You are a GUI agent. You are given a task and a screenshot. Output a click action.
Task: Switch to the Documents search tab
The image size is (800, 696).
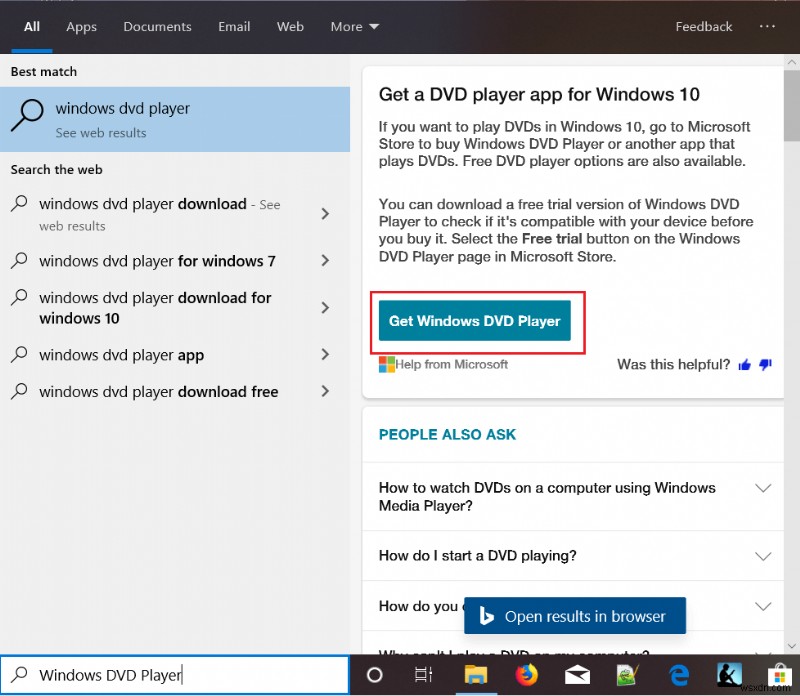157,27
